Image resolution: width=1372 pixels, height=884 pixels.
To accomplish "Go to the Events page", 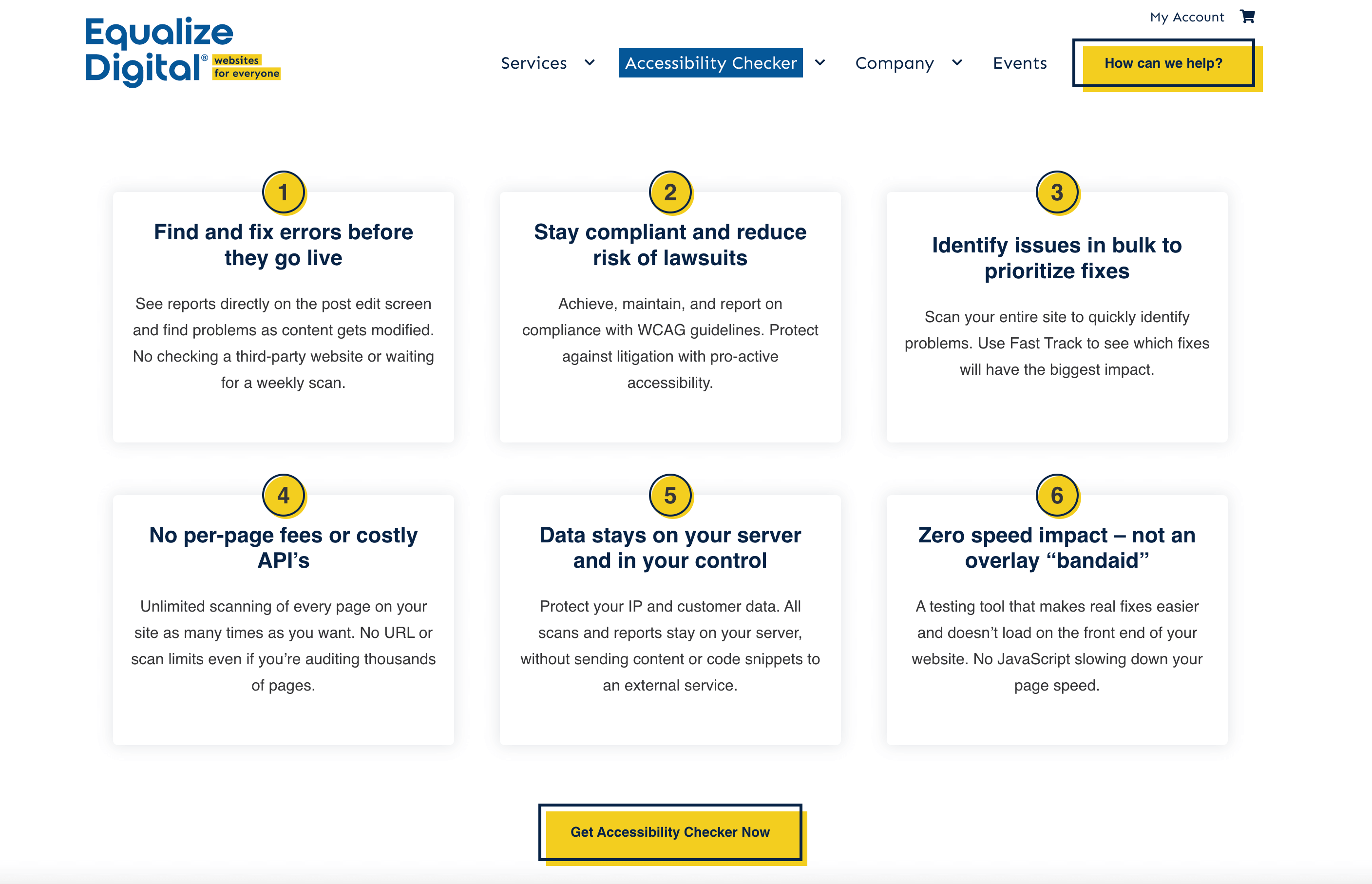I will [x=1020, y=62].
